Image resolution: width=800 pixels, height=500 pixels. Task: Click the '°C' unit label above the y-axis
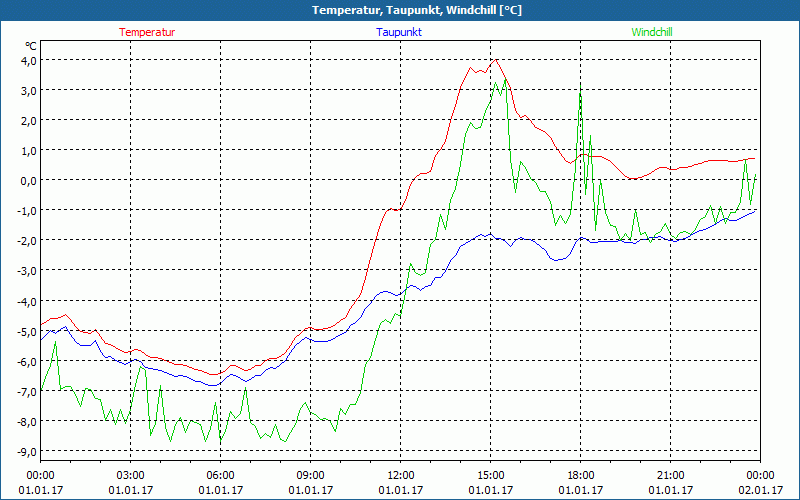tap(31, 46)
